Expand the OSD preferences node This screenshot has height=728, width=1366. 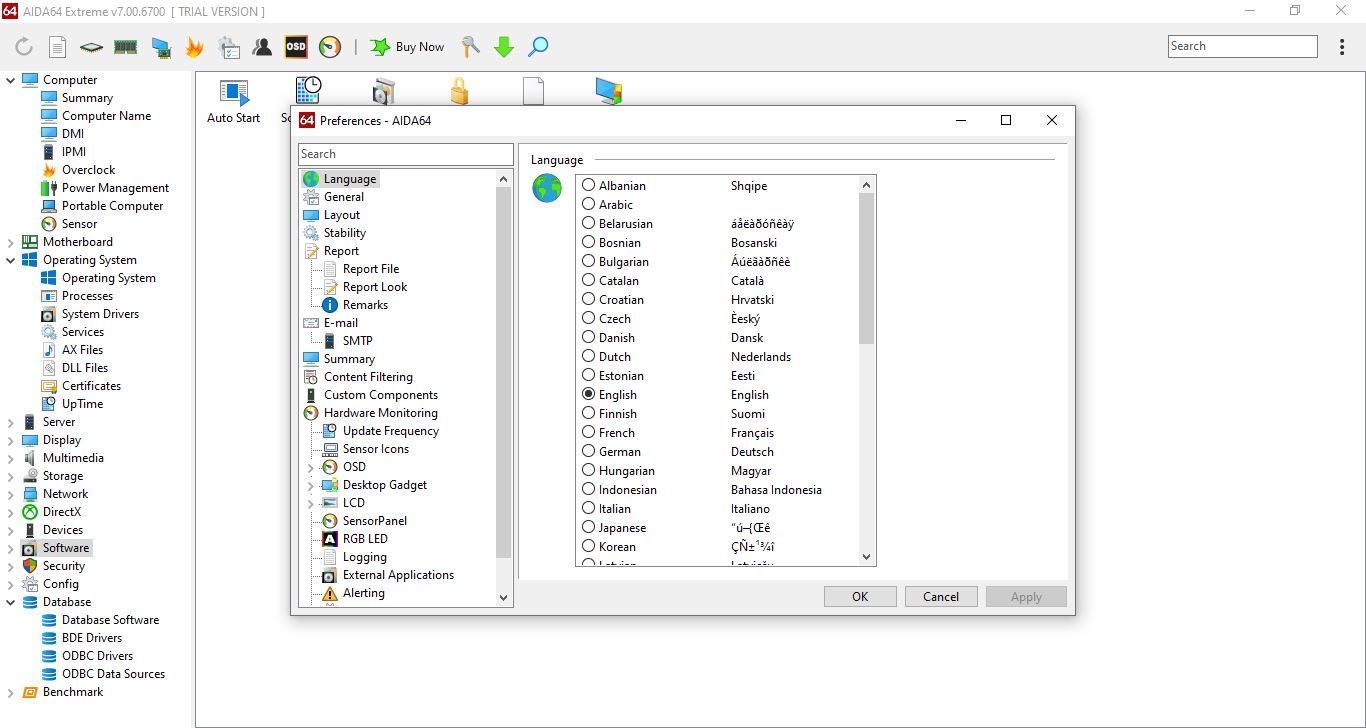(x=311, y=467)
